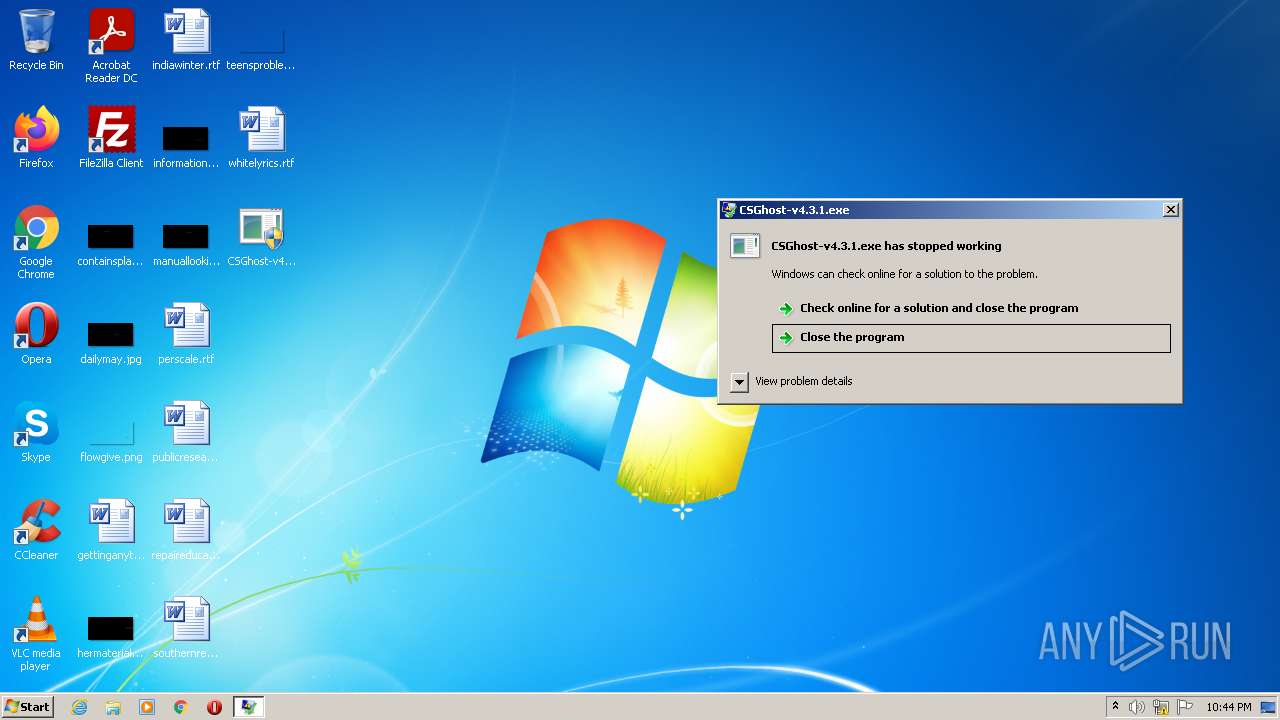Viewport: 1280px width, 720px height.
Task: Open Windows Explorer from taskbar
Action: [x=113, y=707]
